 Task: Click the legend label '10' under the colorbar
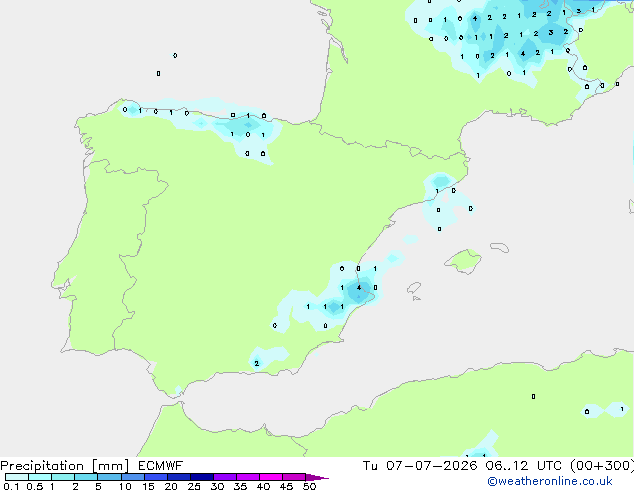125,486
